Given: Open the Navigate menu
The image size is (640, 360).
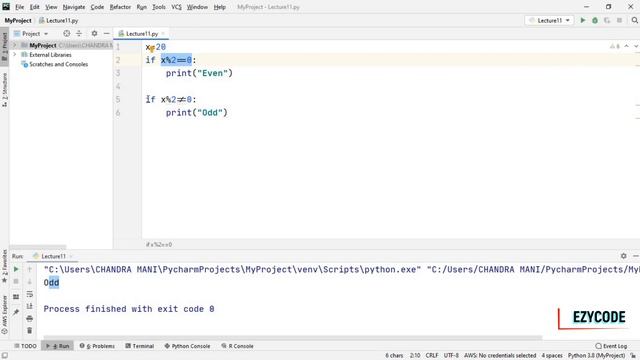Looking at the screenshot, I should [x=74, y=7].
